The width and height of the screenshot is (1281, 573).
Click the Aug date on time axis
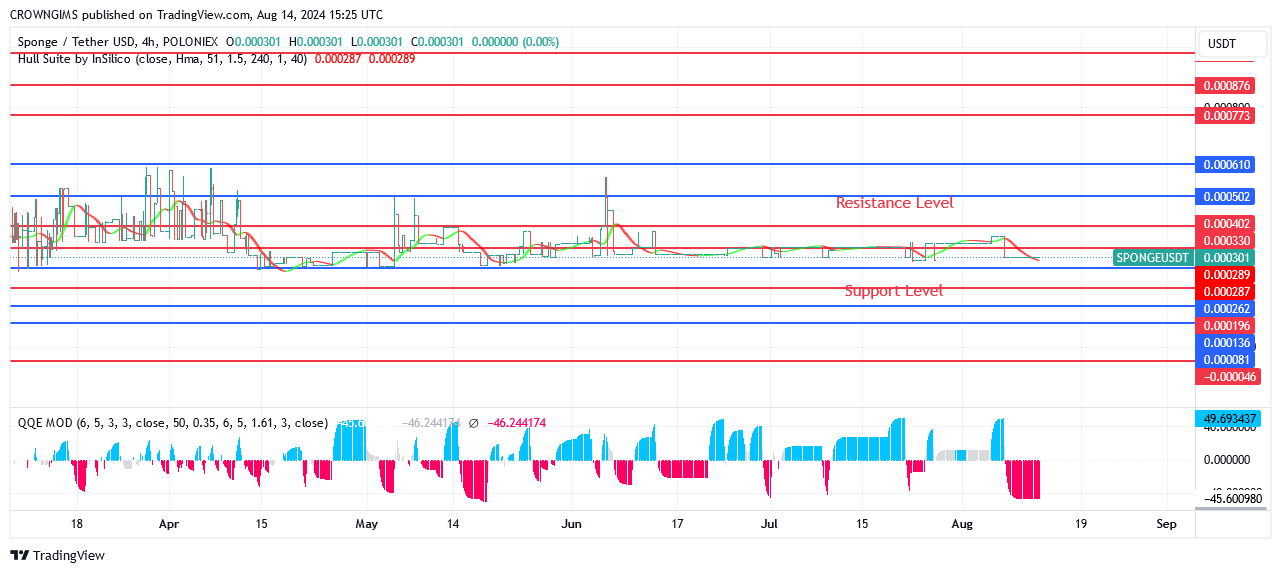tap(962, 523)
